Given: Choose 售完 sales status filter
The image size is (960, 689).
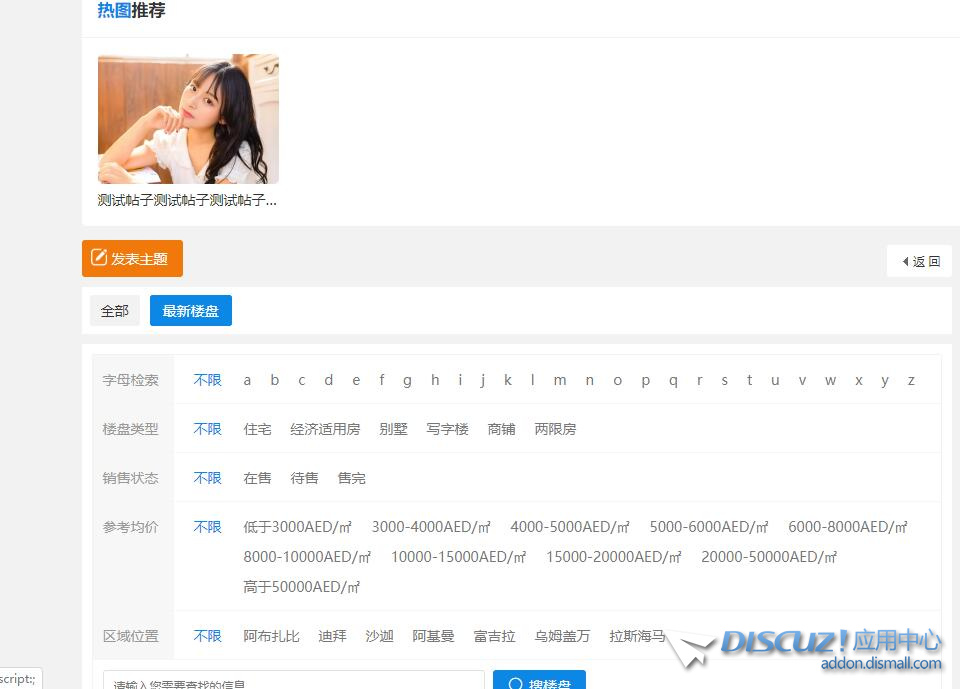Looking at the screenshot, I should 351,478.
